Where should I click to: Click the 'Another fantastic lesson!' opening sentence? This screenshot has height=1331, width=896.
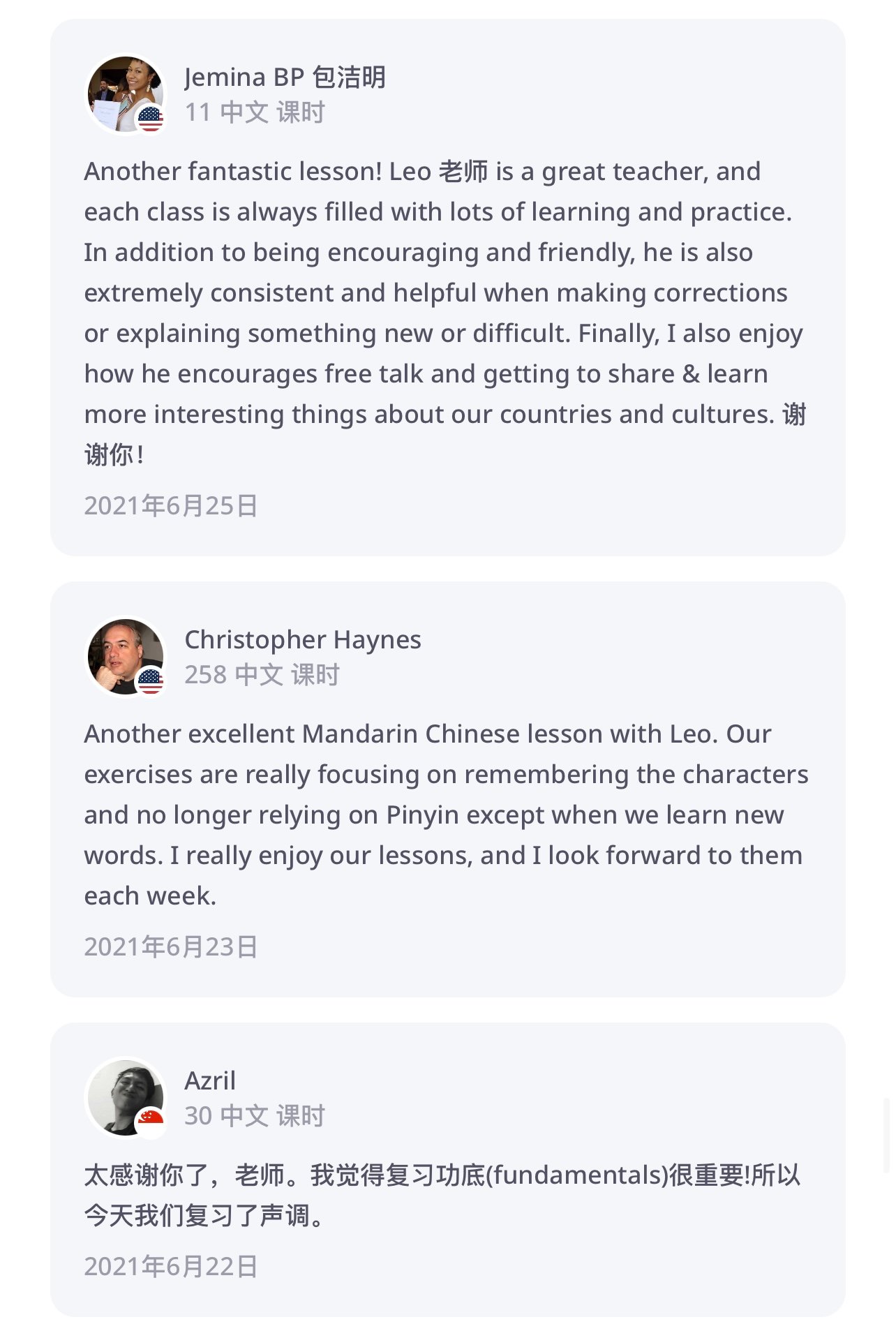233,172
